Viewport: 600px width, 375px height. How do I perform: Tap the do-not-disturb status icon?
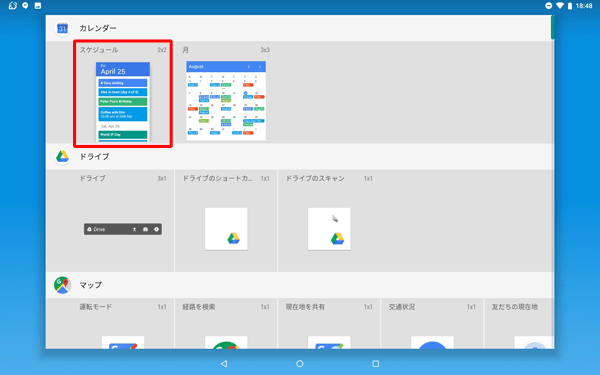(x=548, y=6)
